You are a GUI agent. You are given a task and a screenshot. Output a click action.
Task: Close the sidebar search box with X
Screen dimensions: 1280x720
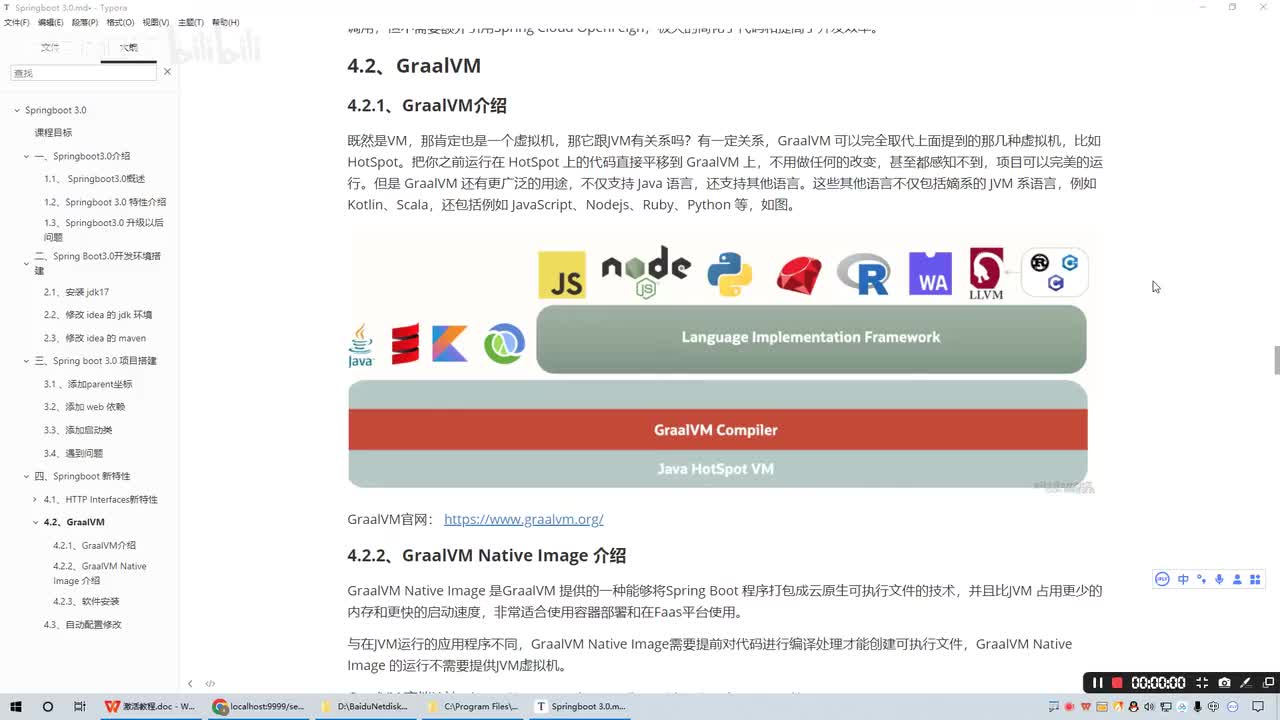tap(167, 72)
